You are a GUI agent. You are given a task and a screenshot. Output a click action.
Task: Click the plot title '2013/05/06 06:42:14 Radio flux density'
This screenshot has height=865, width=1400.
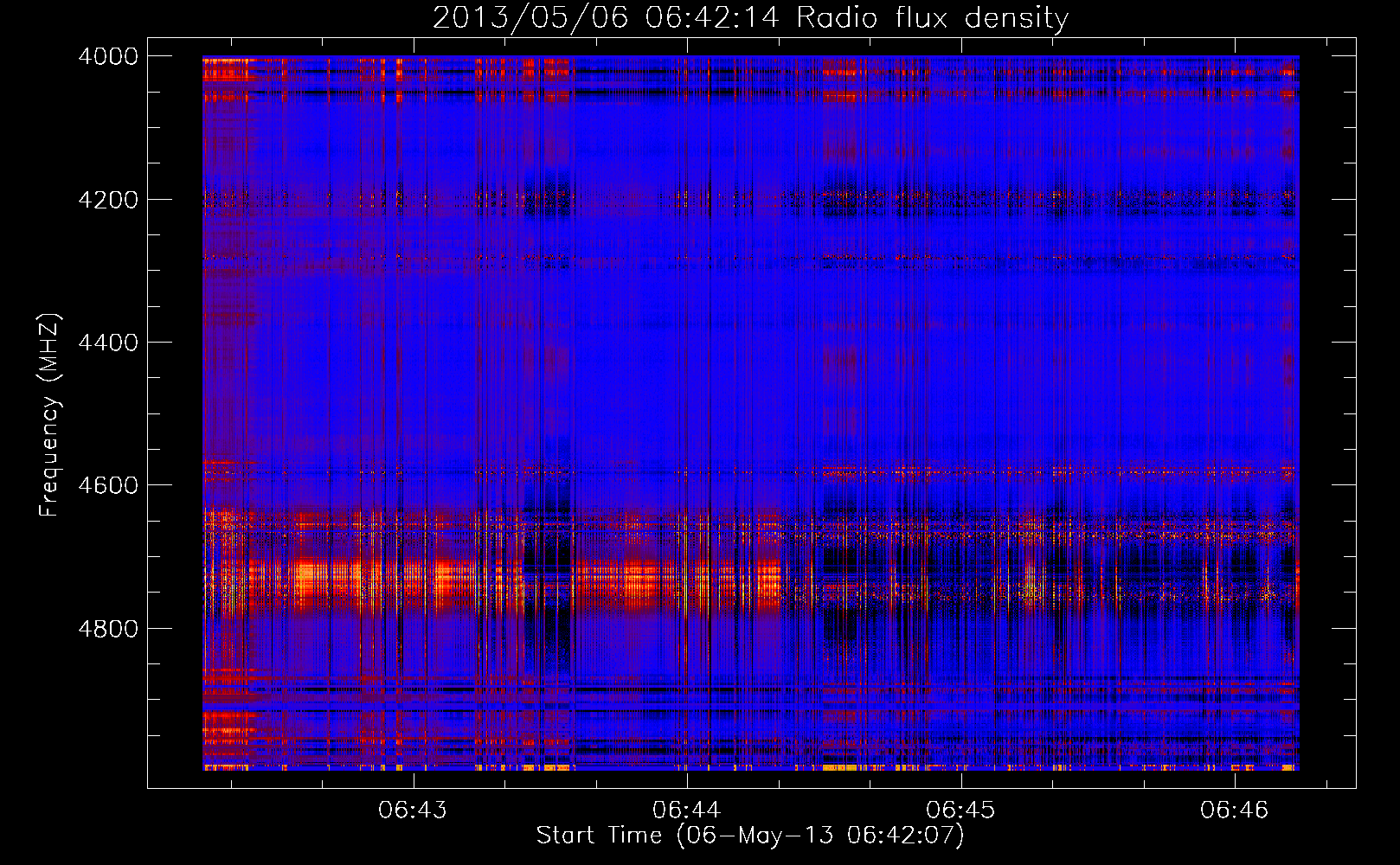tap(750, 18)
